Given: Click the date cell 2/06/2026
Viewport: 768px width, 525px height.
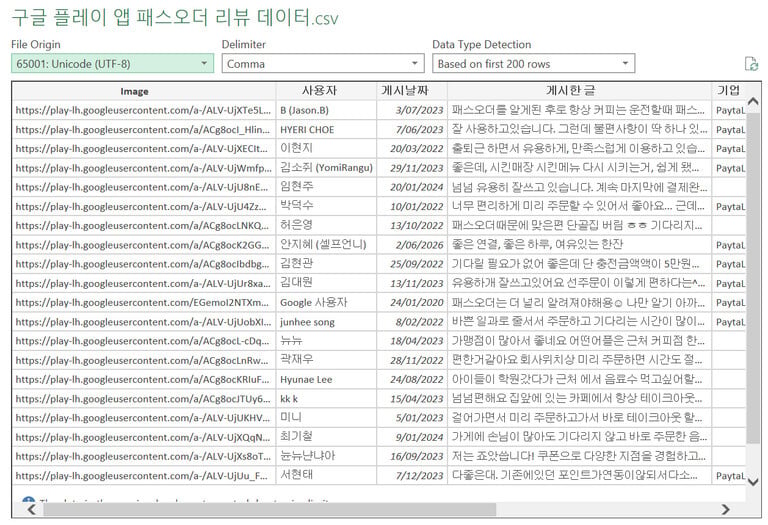Looking at the screenshot, I should [x=412, y=245].
